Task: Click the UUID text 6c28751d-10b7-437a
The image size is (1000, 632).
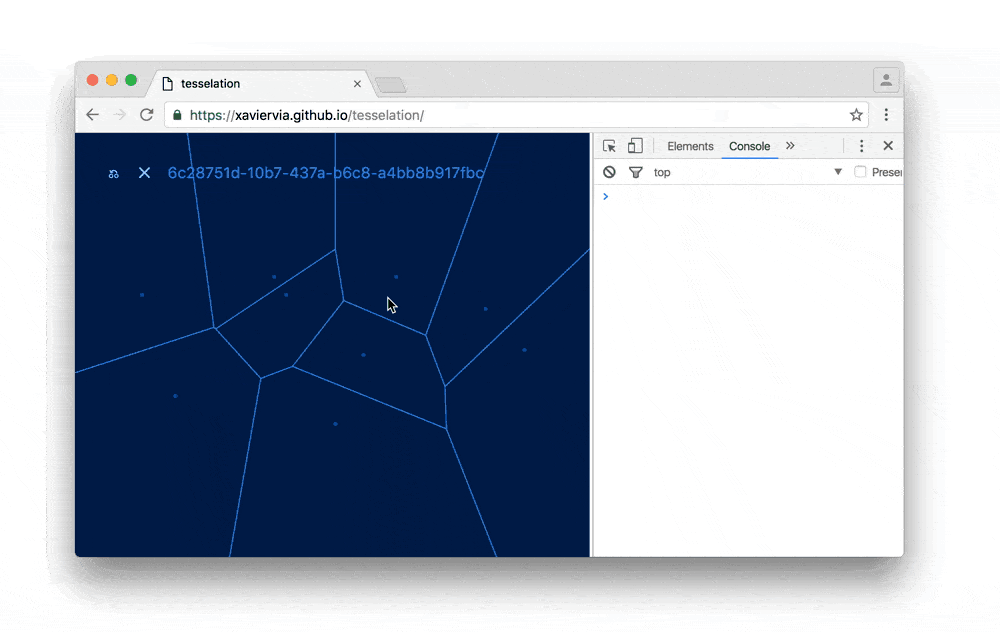Action: (x=326, y=173)
